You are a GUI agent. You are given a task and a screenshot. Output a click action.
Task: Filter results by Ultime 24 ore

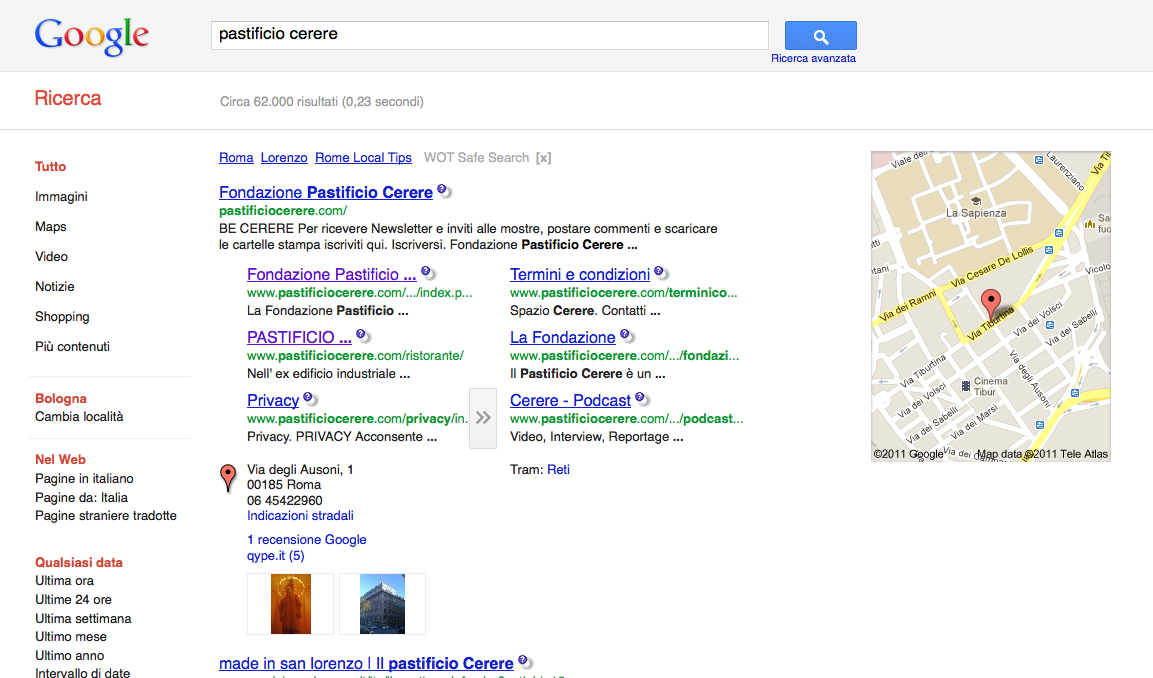(74, 599)
